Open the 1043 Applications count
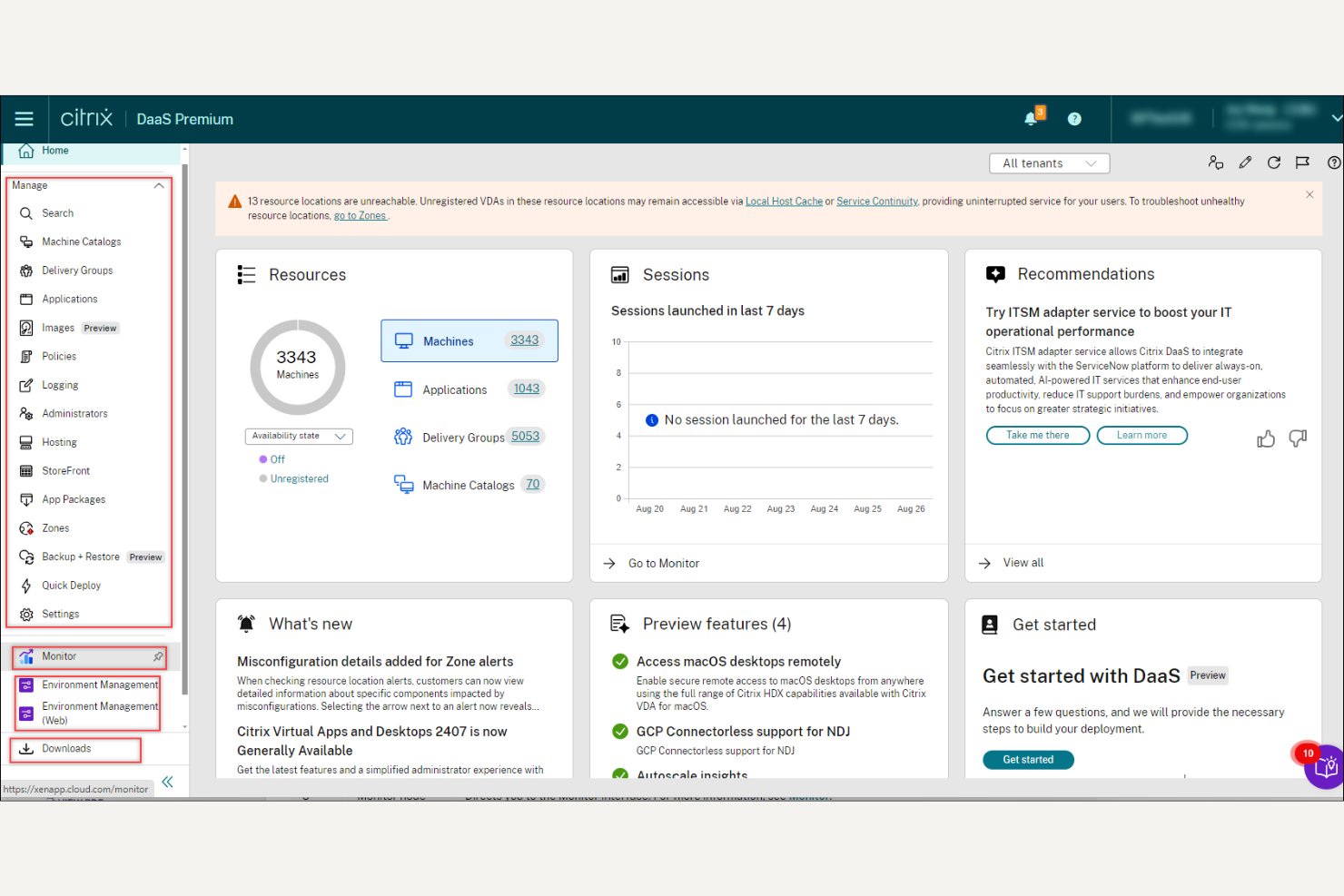 [527, 389]
